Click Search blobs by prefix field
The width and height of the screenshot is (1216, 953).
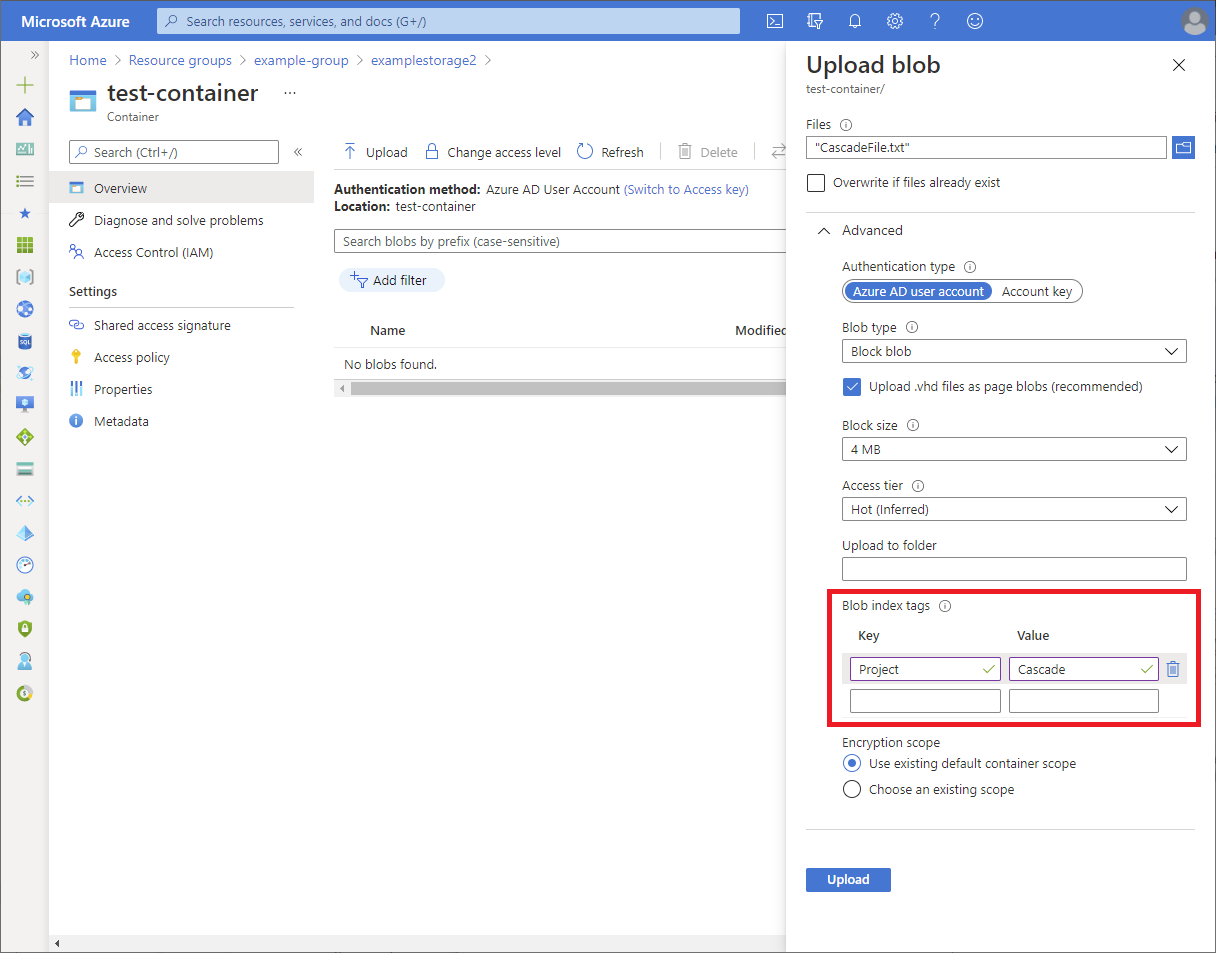(560, 241)
